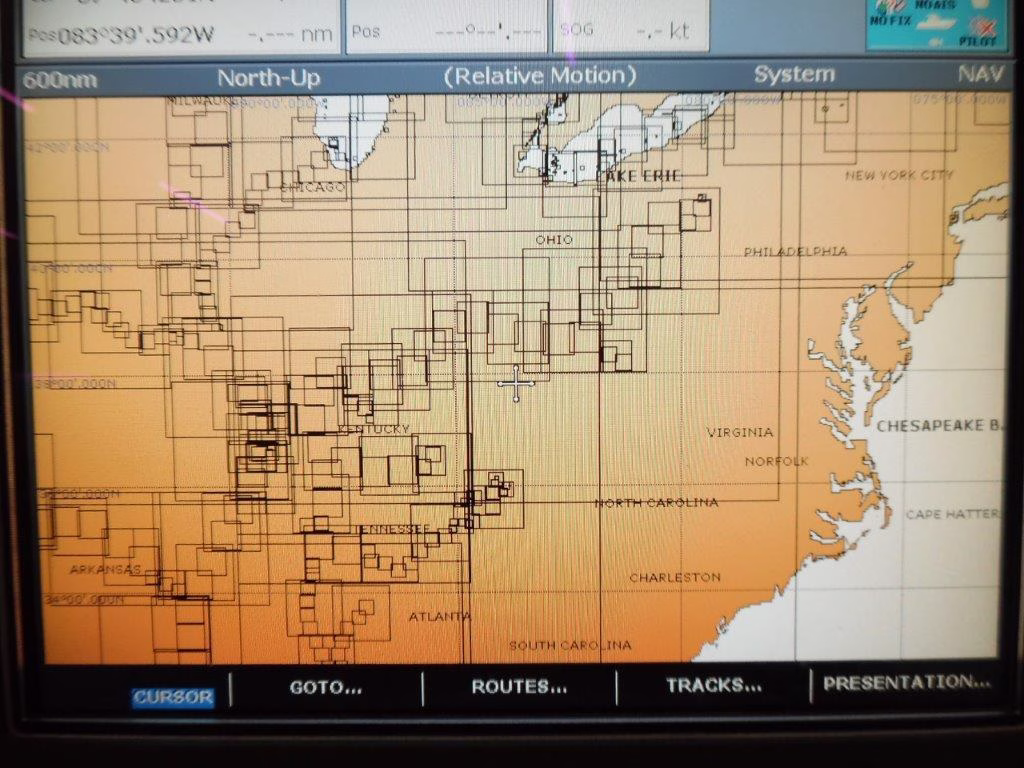
Task: Click the NEW YORK CITY chart label
Action: click(899, 175)
